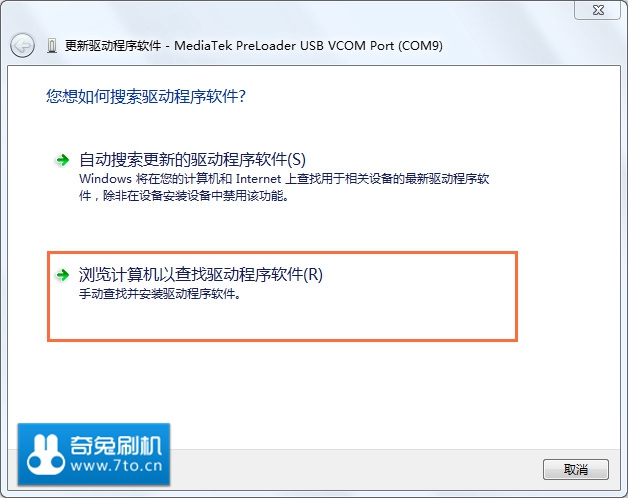Screen dimensions: 628x498
Task: Click the gray footer bar beside 取消
Action: pos(352,469)
